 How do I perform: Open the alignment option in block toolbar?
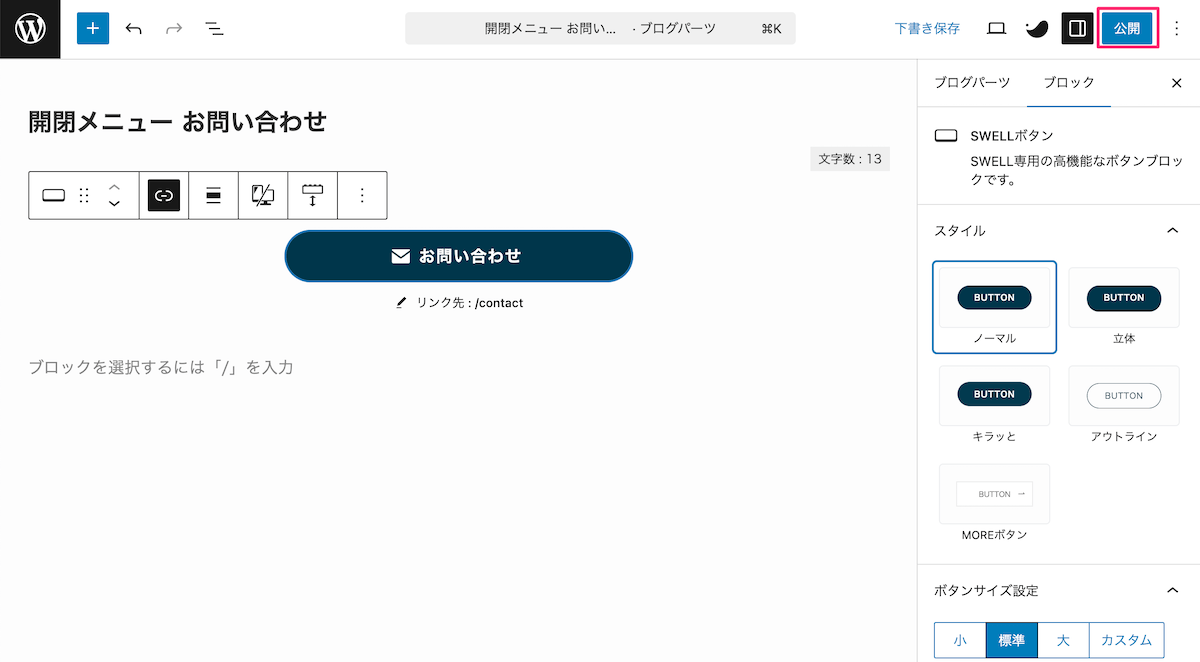click(x=213, y=196)
